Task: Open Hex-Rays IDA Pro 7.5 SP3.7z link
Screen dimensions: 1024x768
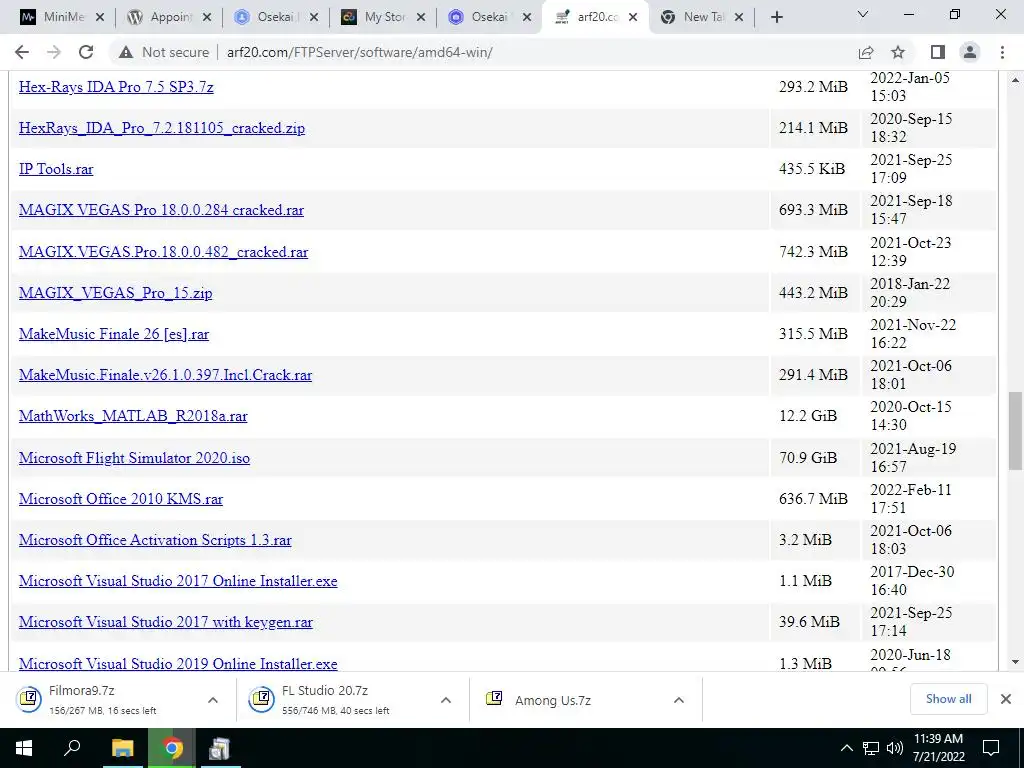Action: tap(116, 87)
